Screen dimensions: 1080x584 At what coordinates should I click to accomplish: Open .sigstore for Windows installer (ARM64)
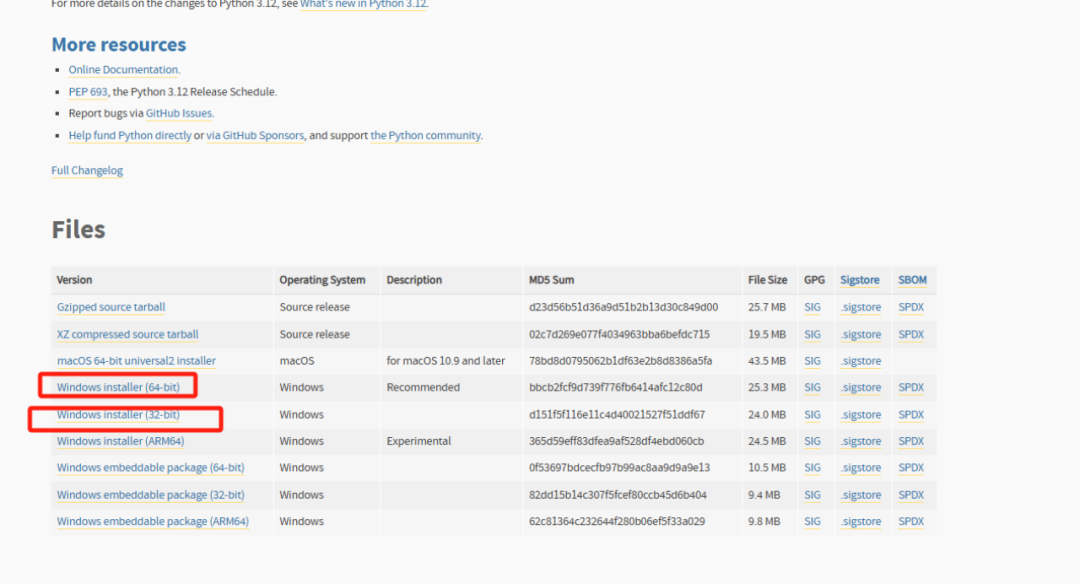861,441
